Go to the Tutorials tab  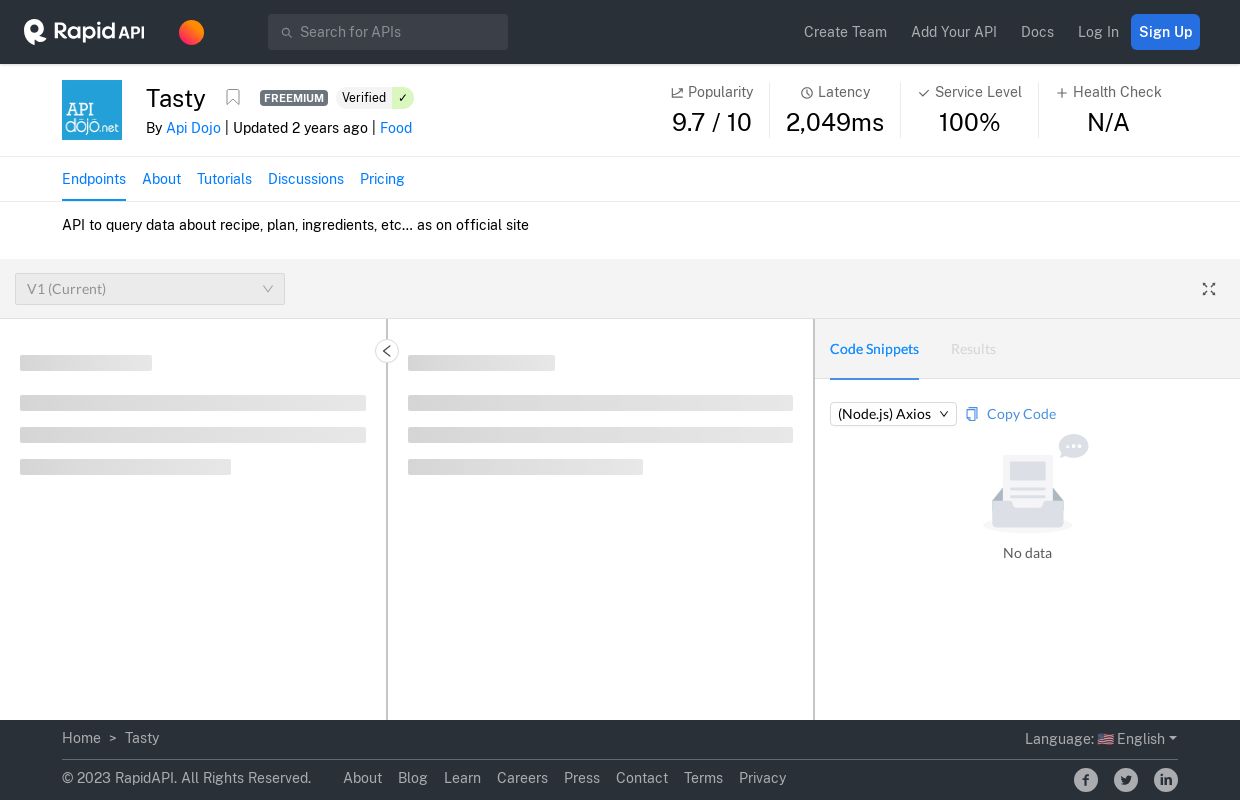tap(224, 179)
